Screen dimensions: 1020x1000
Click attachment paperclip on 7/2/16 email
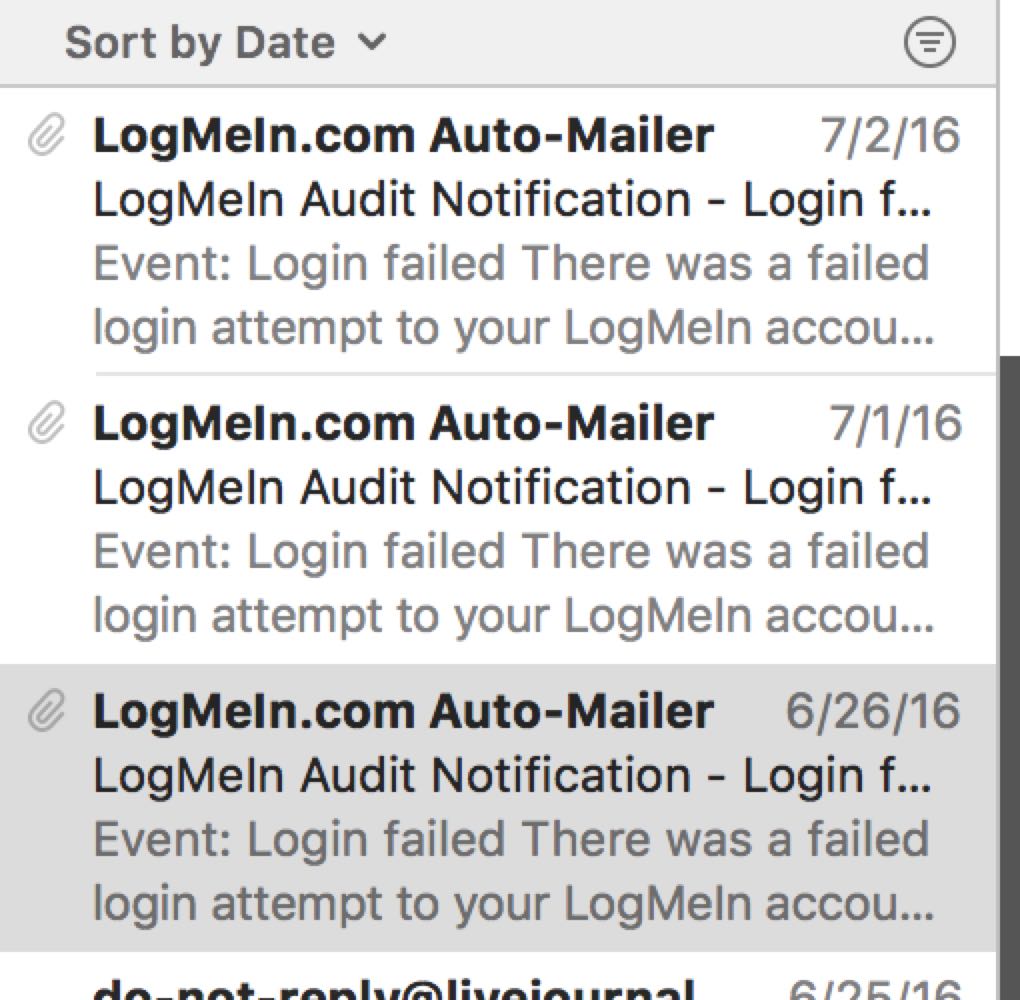pyautogui.click(x=47, y=135)
